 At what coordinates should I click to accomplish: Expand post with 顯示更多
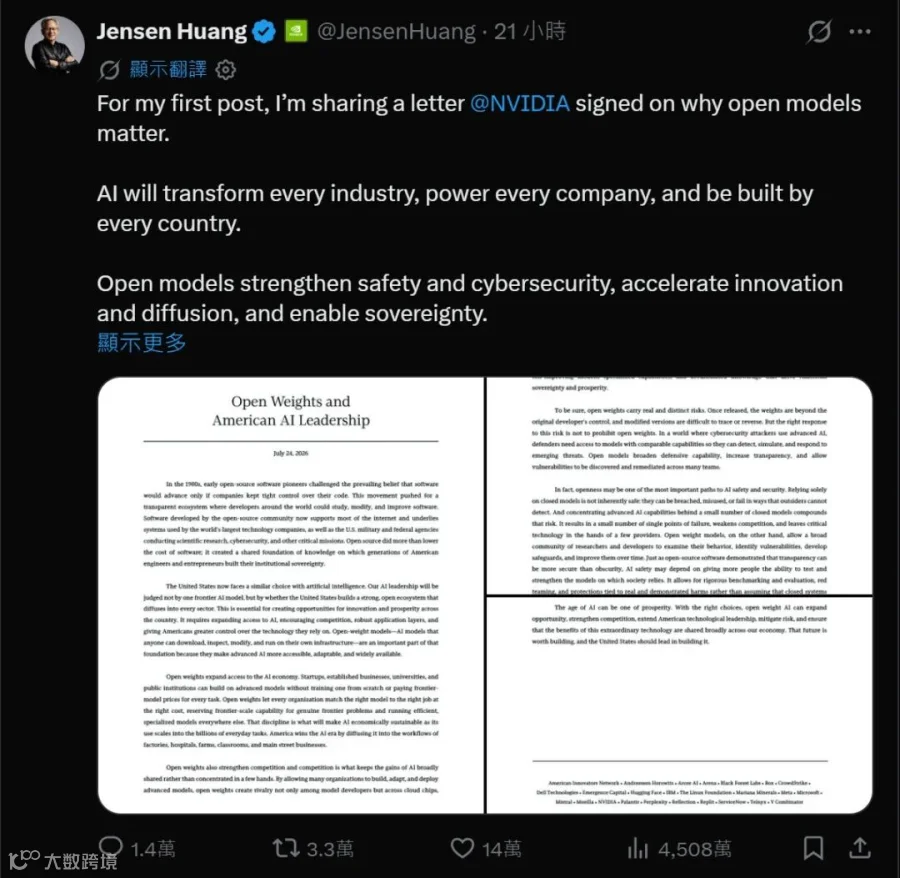pos(142,343)
